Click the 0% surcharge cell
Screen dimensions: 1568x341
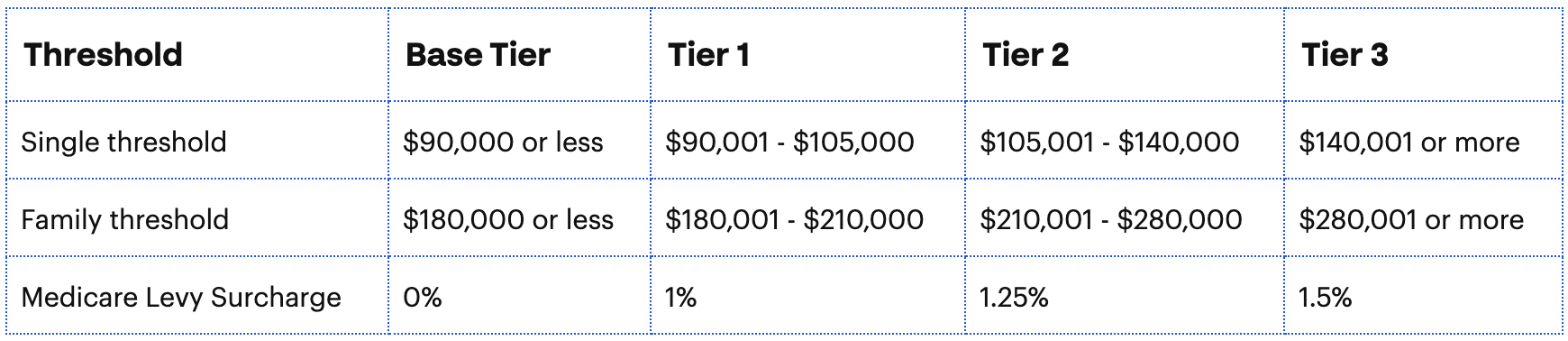coord(520,296)
